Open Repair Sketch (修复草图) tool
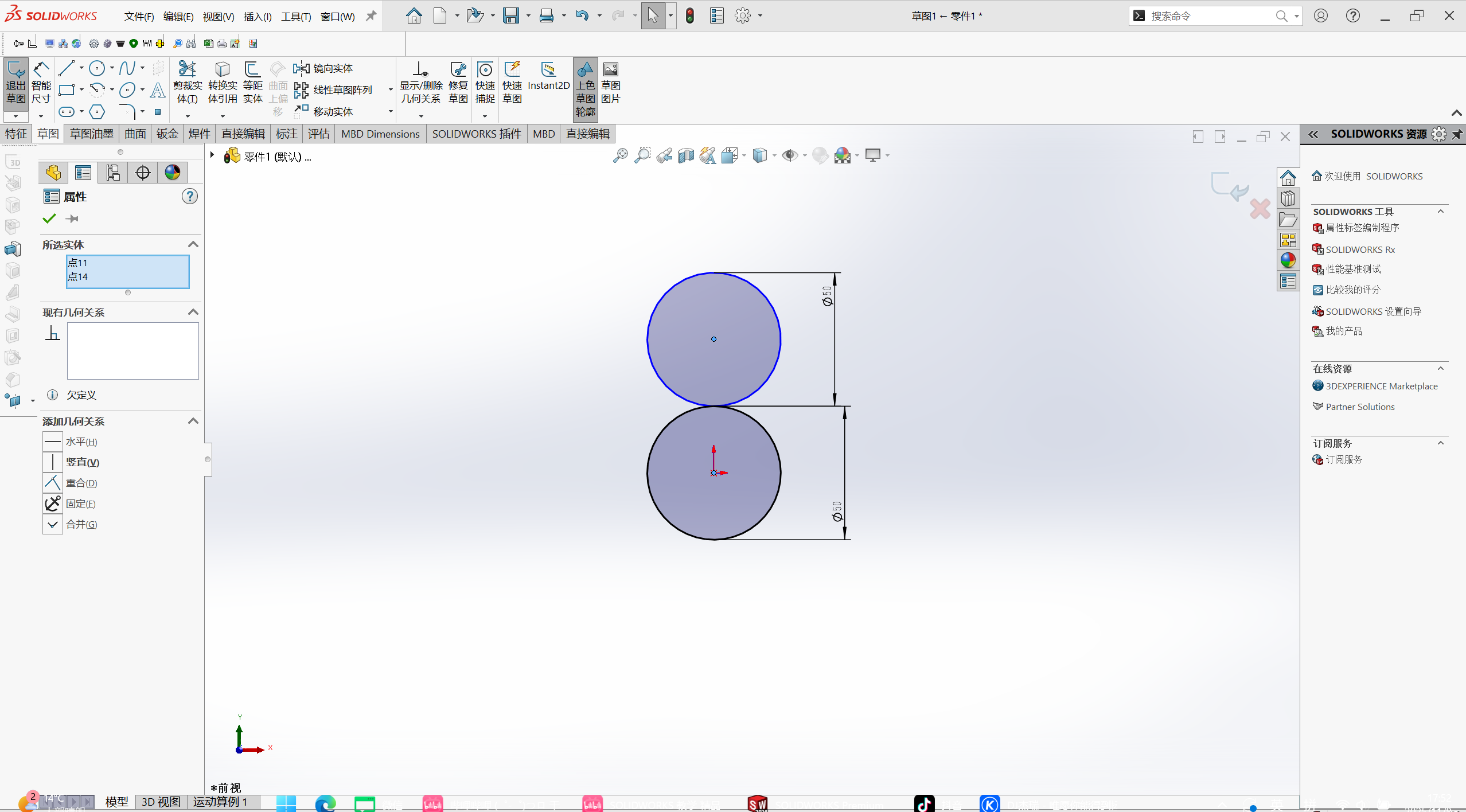 458,82
